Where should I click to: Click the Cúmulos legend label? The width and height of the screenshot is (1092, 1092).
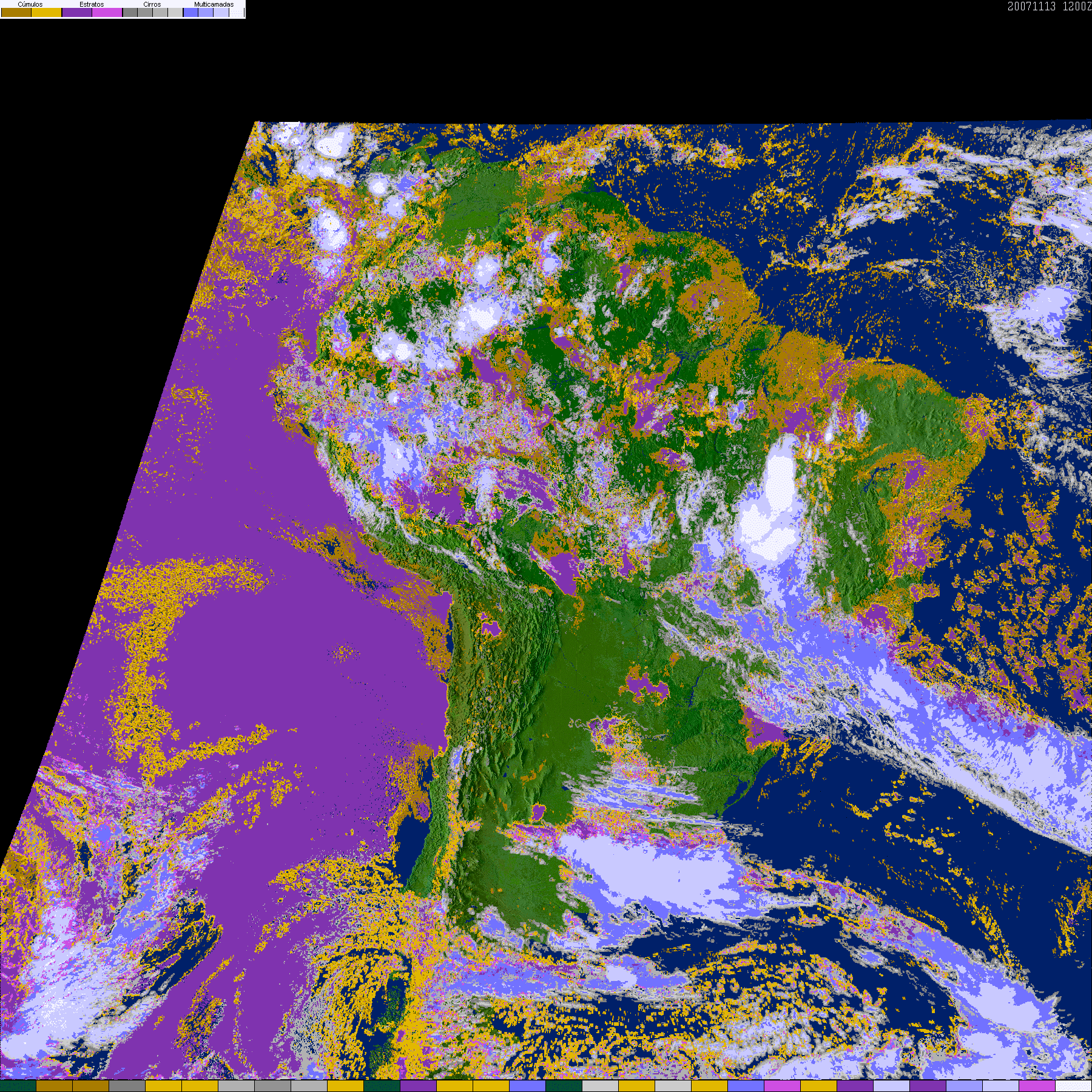(x=30, y=4)
